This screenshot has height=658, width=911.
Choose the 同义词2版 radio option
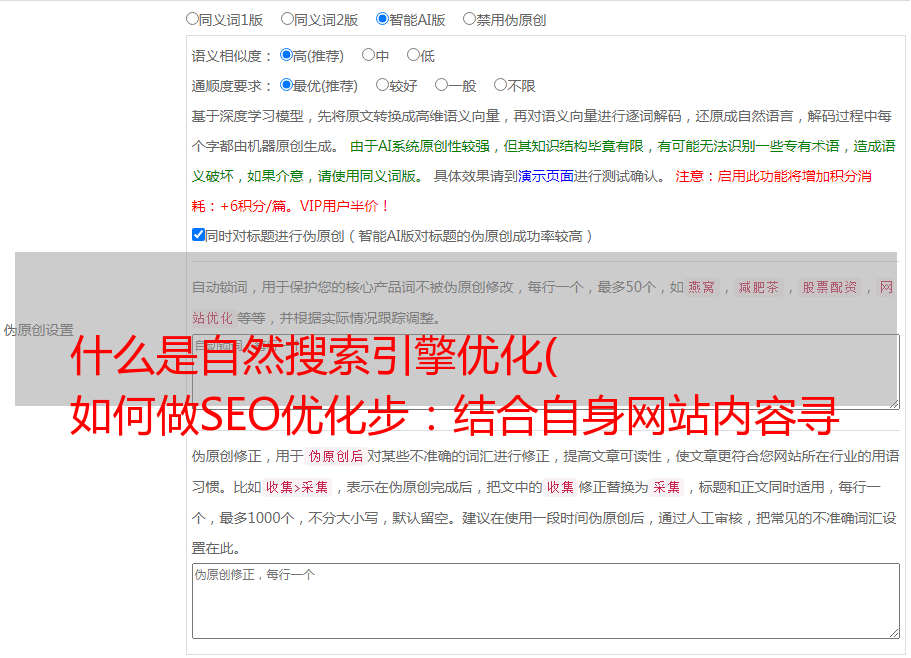pos(288,19)
